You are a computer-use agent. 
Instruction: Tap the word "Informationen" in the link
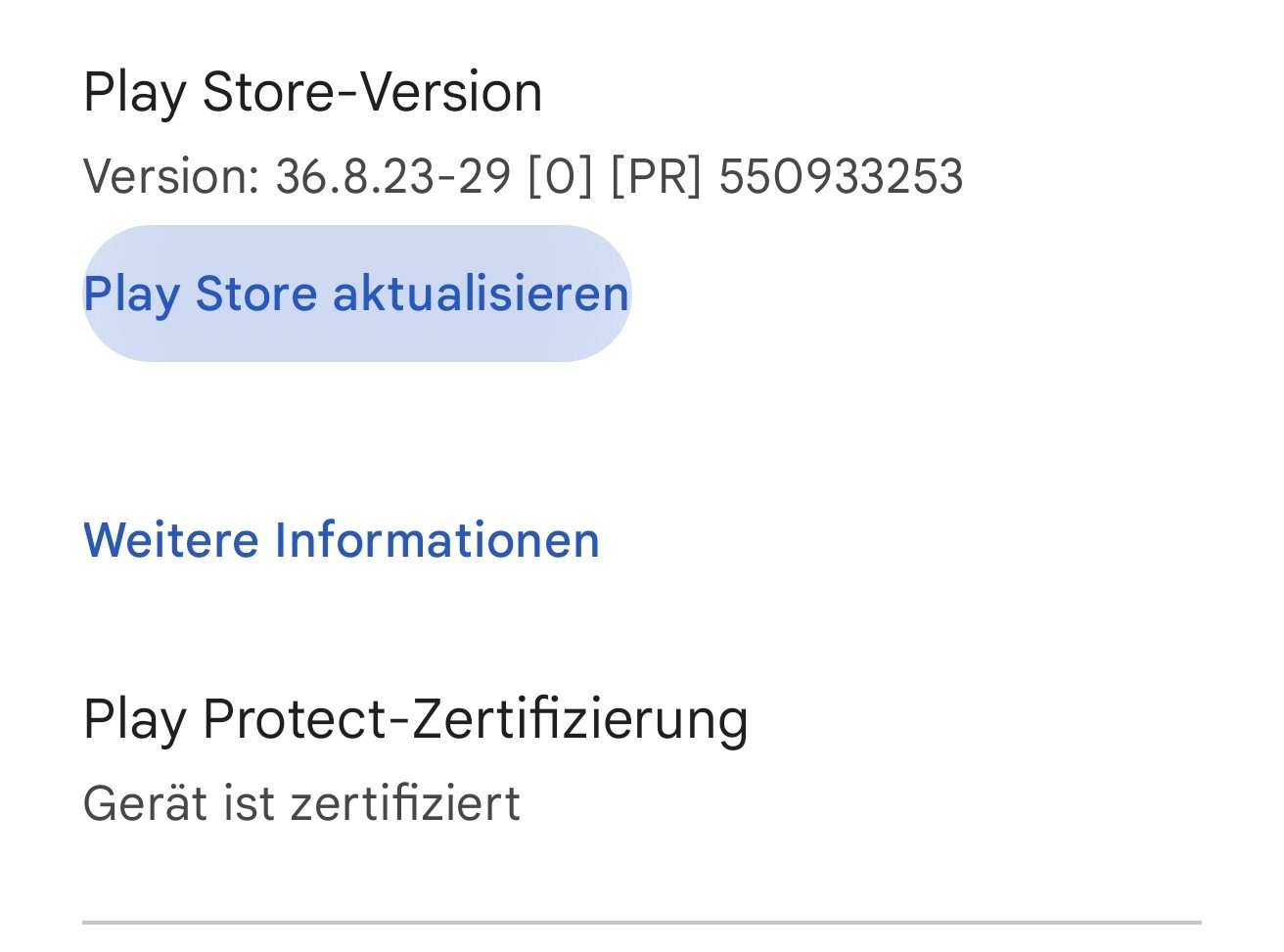[x=436, y=540]
